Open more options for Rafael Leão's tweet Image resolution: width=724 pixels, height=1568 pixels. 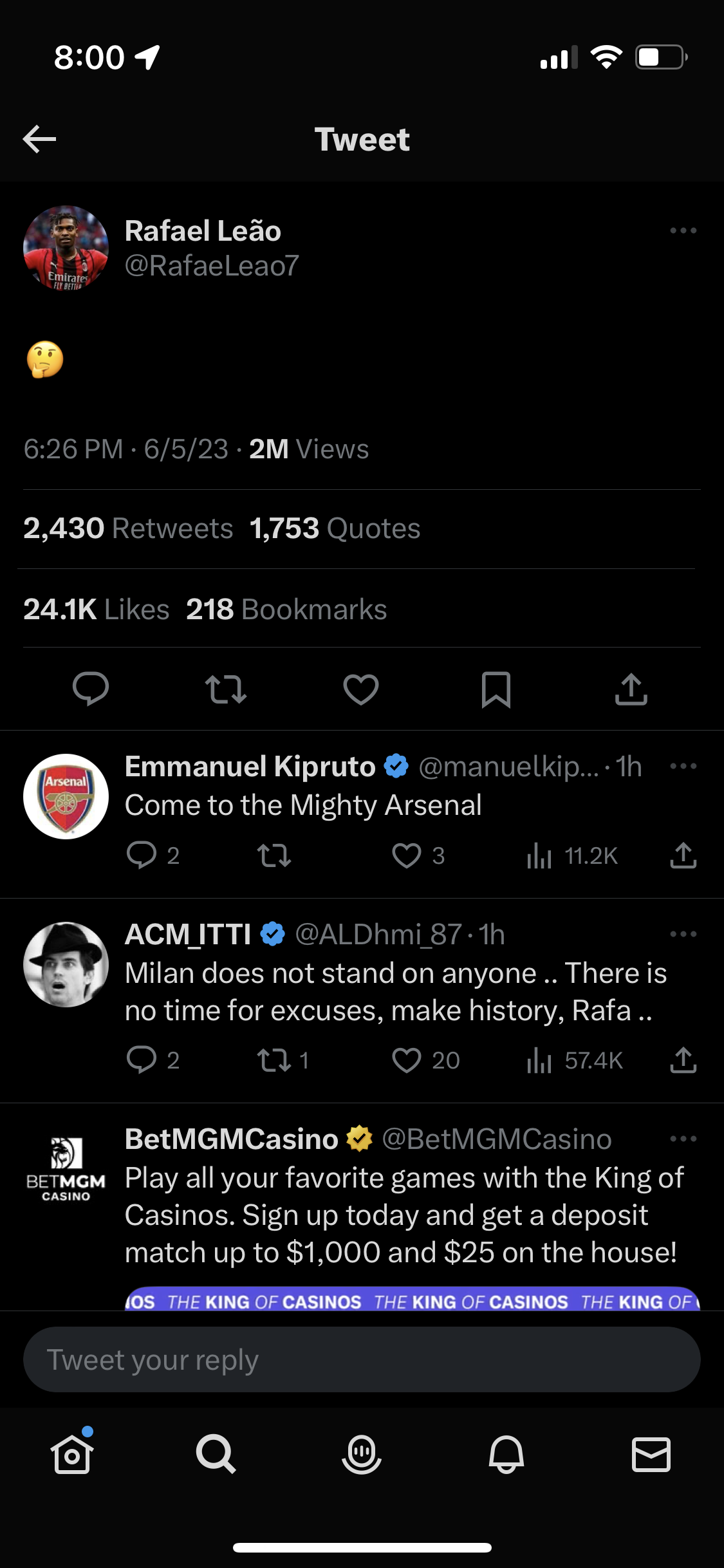coord(683,230)
